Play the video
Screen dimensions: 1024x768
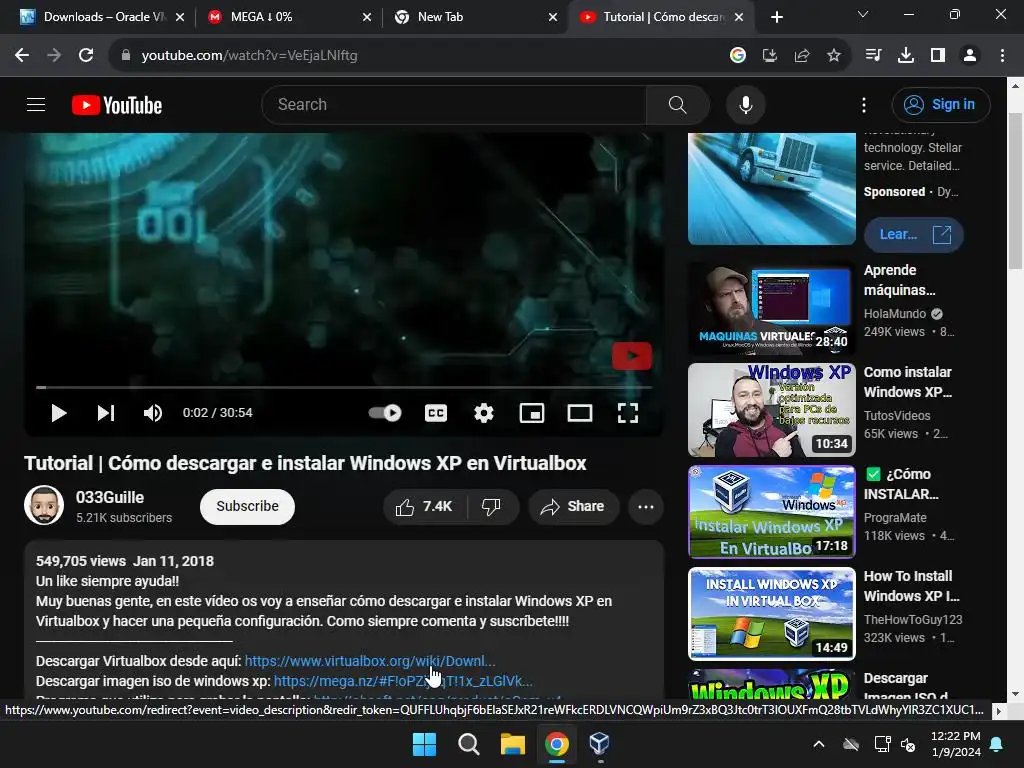coord(58,413)
